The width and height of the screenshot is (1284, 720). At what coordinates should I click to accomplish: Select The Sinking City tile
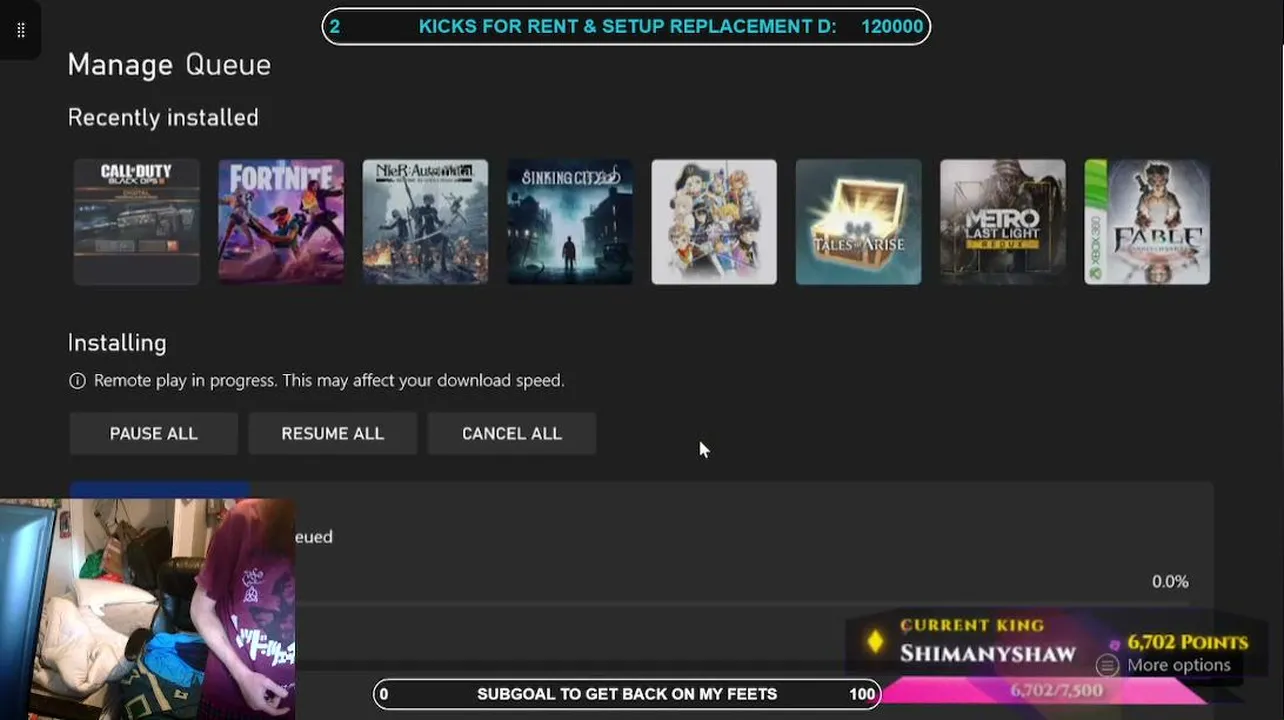coord(570,222)
